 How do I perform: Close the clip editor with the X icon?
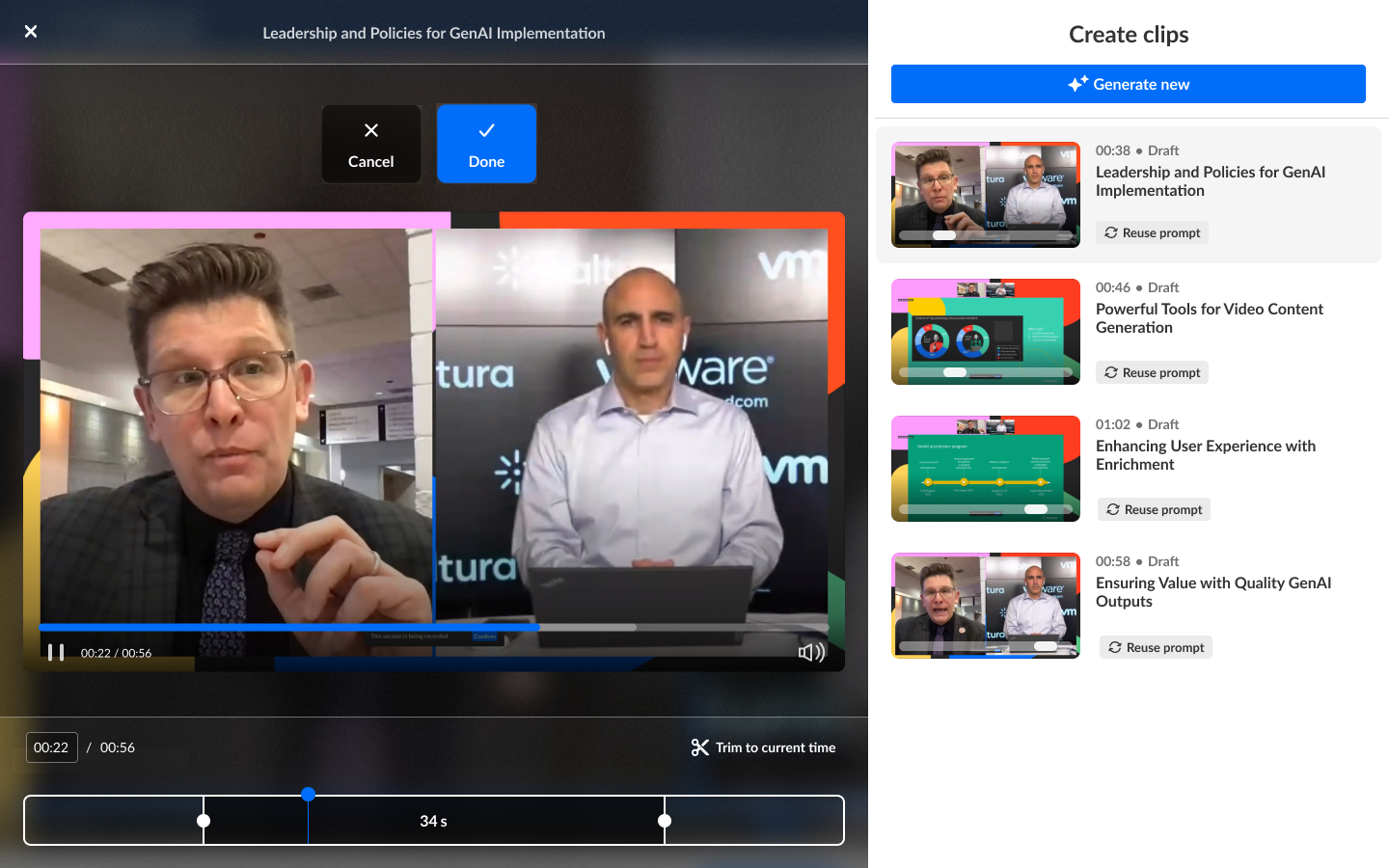31,32
